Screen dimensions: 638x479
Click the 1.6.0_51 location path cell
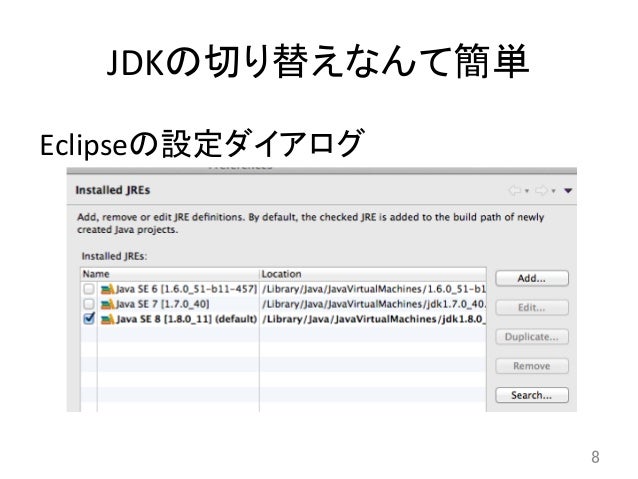(x=374, y=289)
